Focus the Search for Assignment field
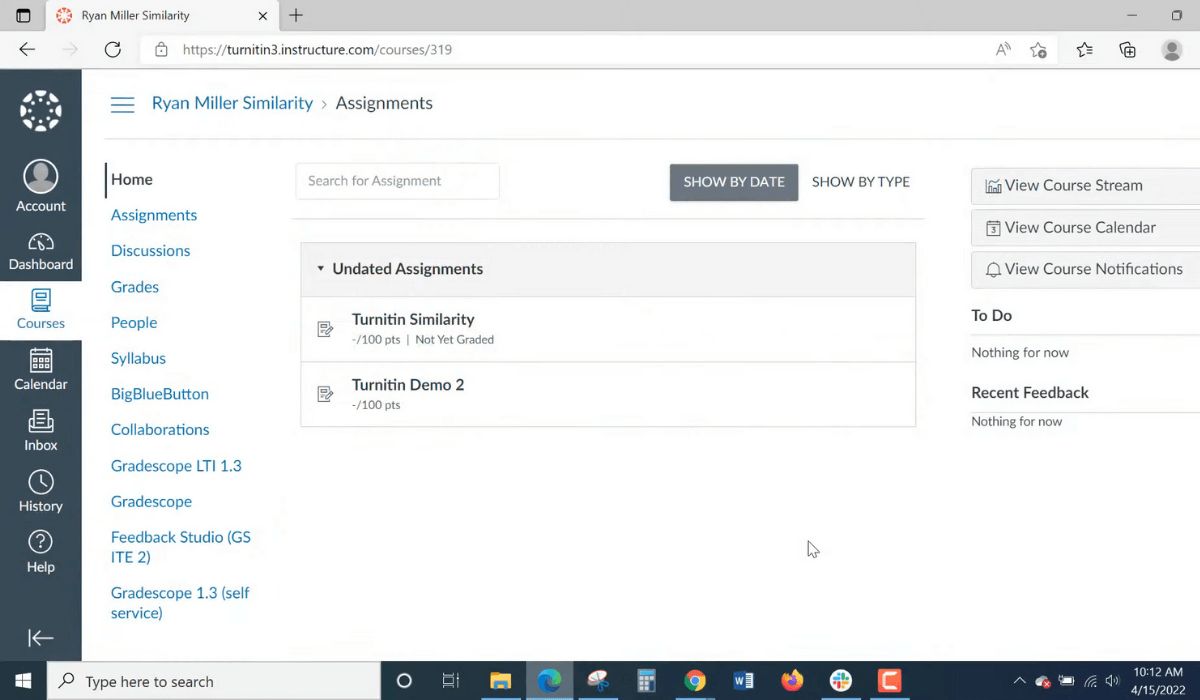This screenshot has width=1200, height=700. [x=397, y=181]
